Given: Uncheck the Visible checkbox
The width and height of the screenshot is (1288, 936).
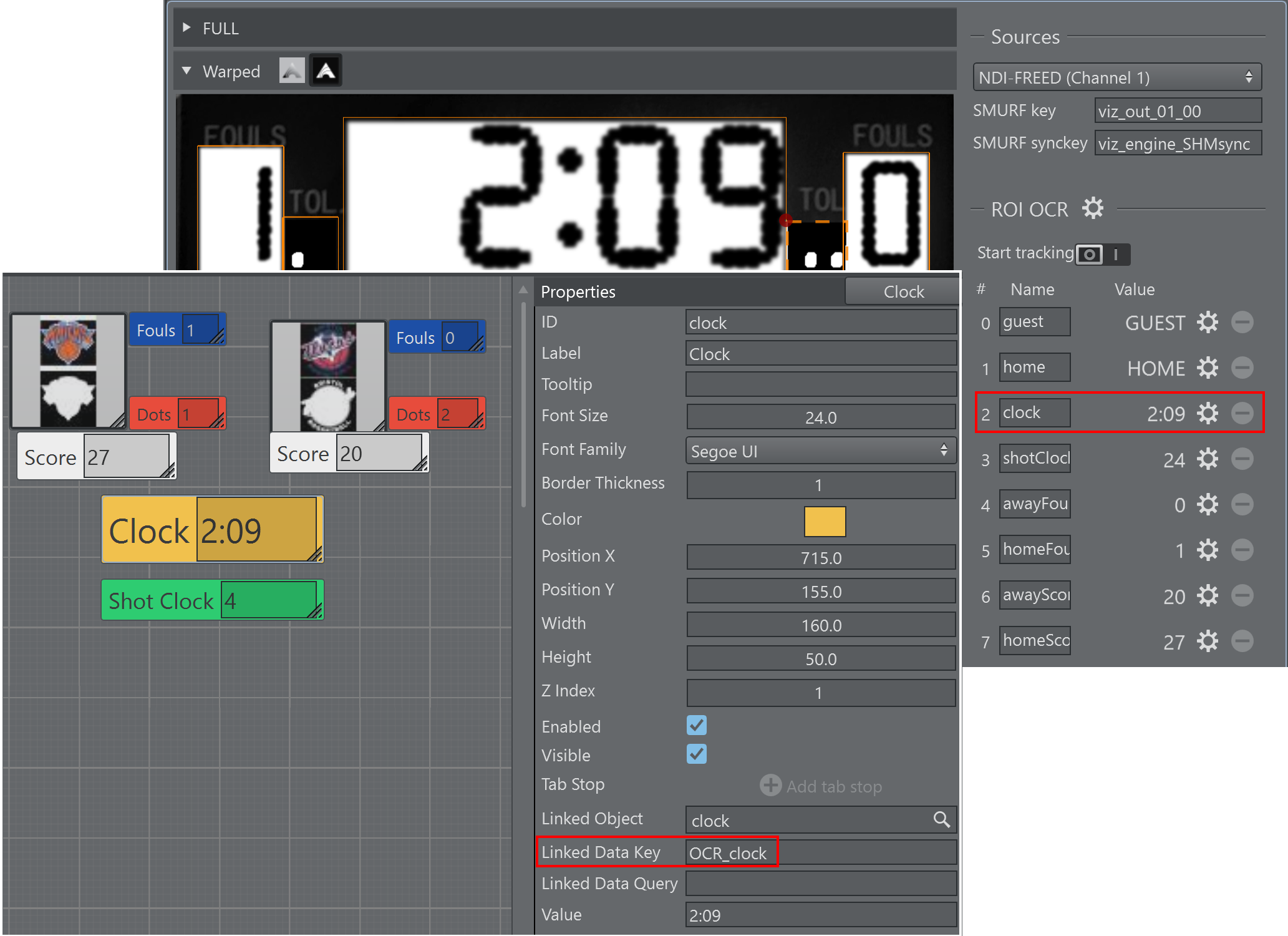Looking at the screenshot, I should coord(696,754).
